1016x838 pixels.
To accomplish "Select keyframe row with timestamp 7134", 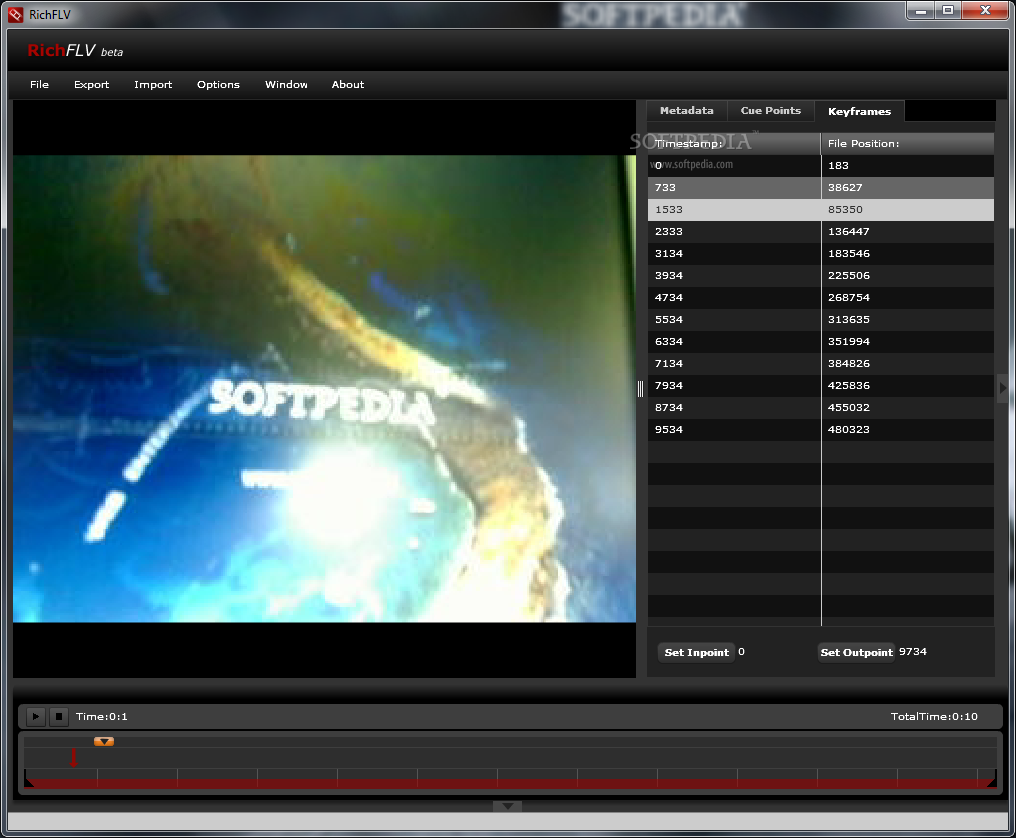I will [821, 364].
